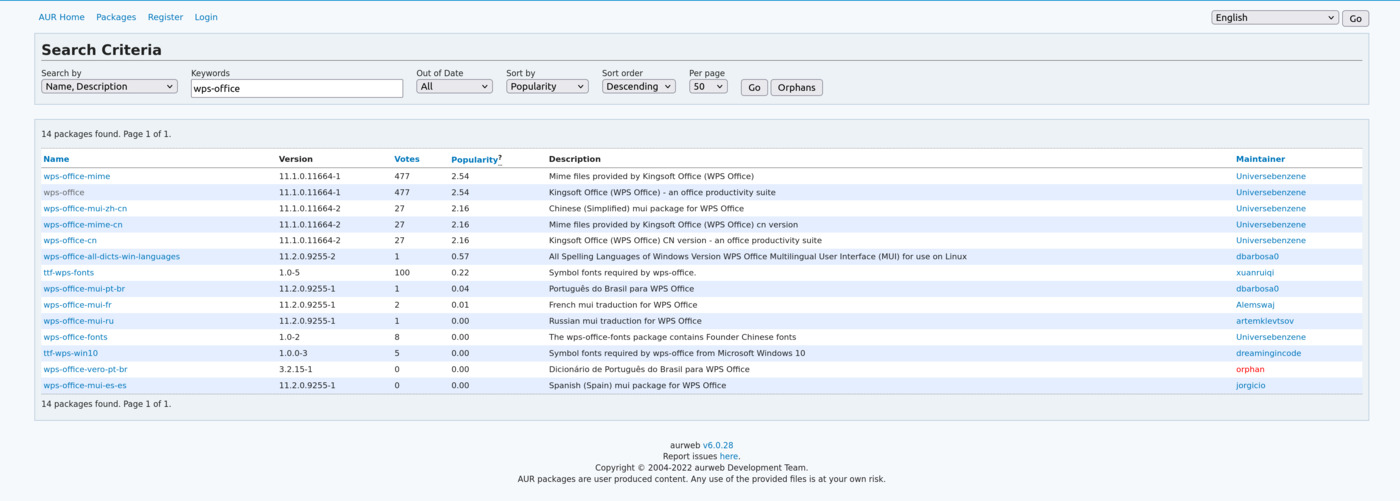Open the Register page

[165, 17]
